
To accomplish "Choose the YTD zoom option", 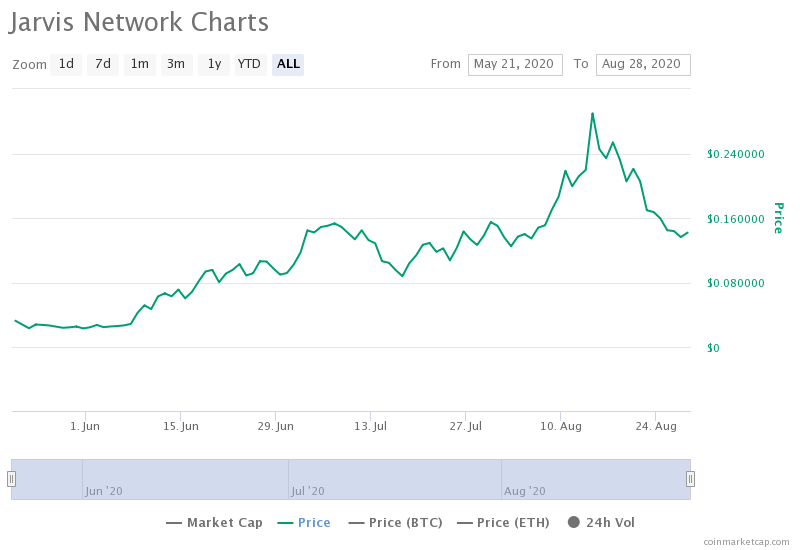I will point(250,64).
